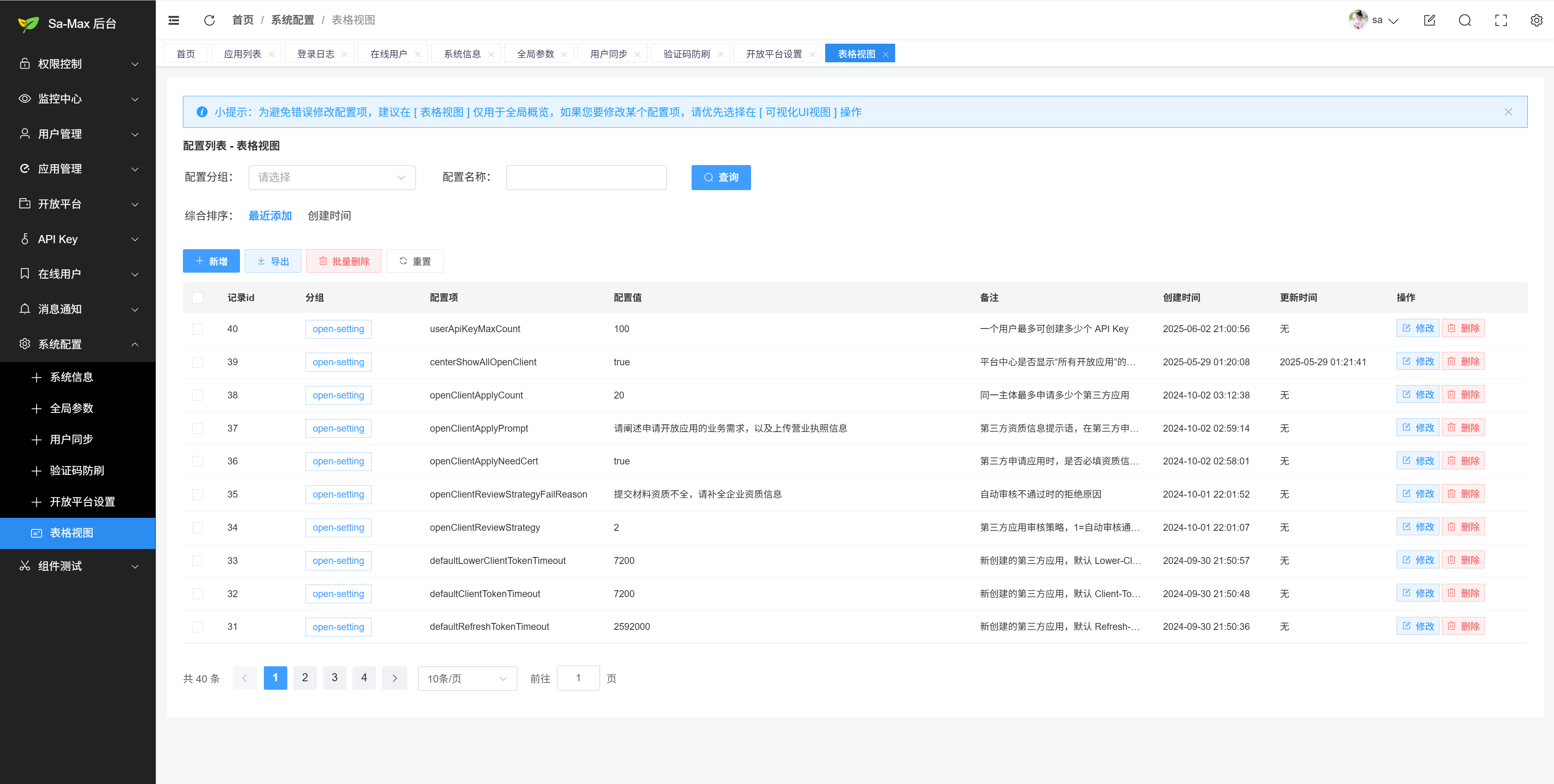Open the sa user dropdown arrow

[1393, 21]
